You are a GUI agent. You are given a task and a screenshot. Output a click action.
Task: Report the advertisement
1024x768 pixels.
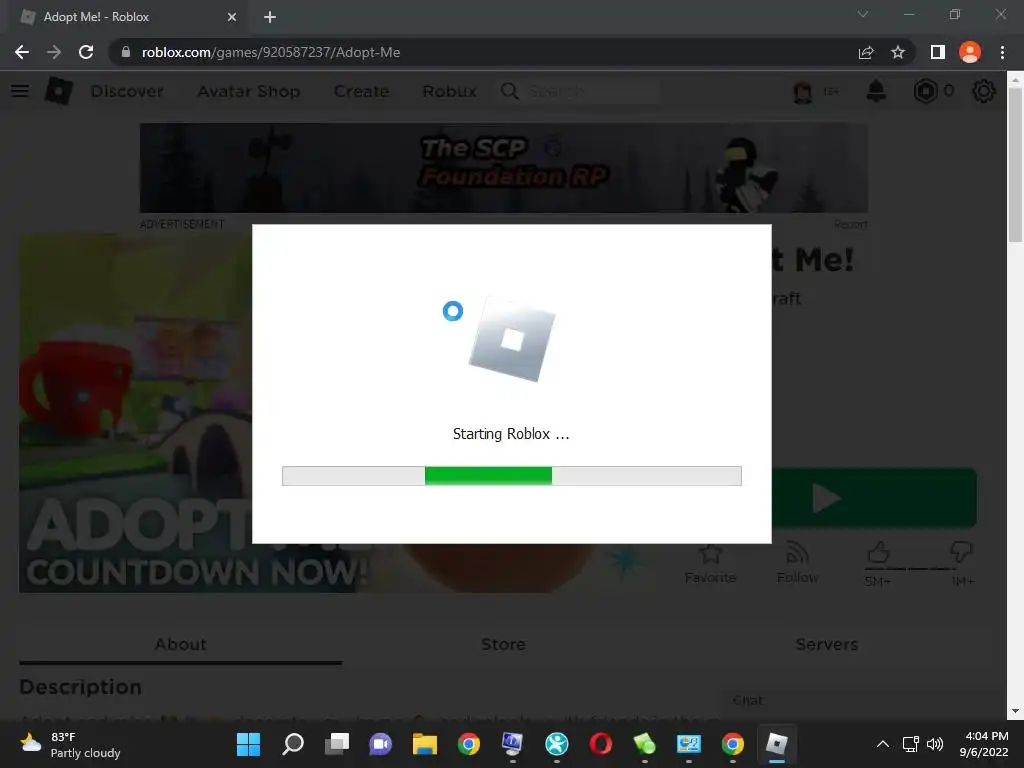click(850, 224)
